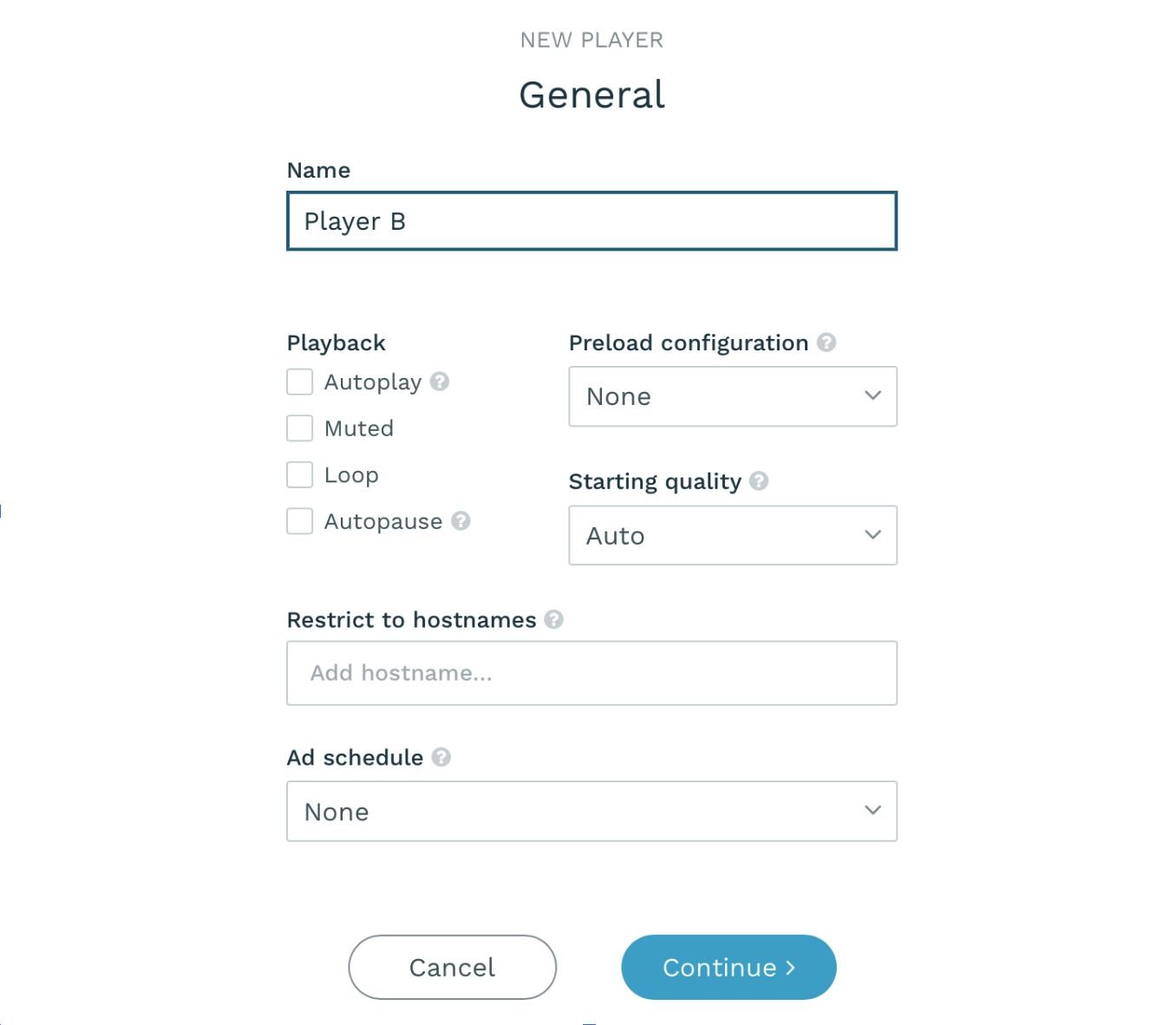Cancel the new player creation
Image resolution: width=1176 pixels, height=1025 pixels.
click(452, 967)
